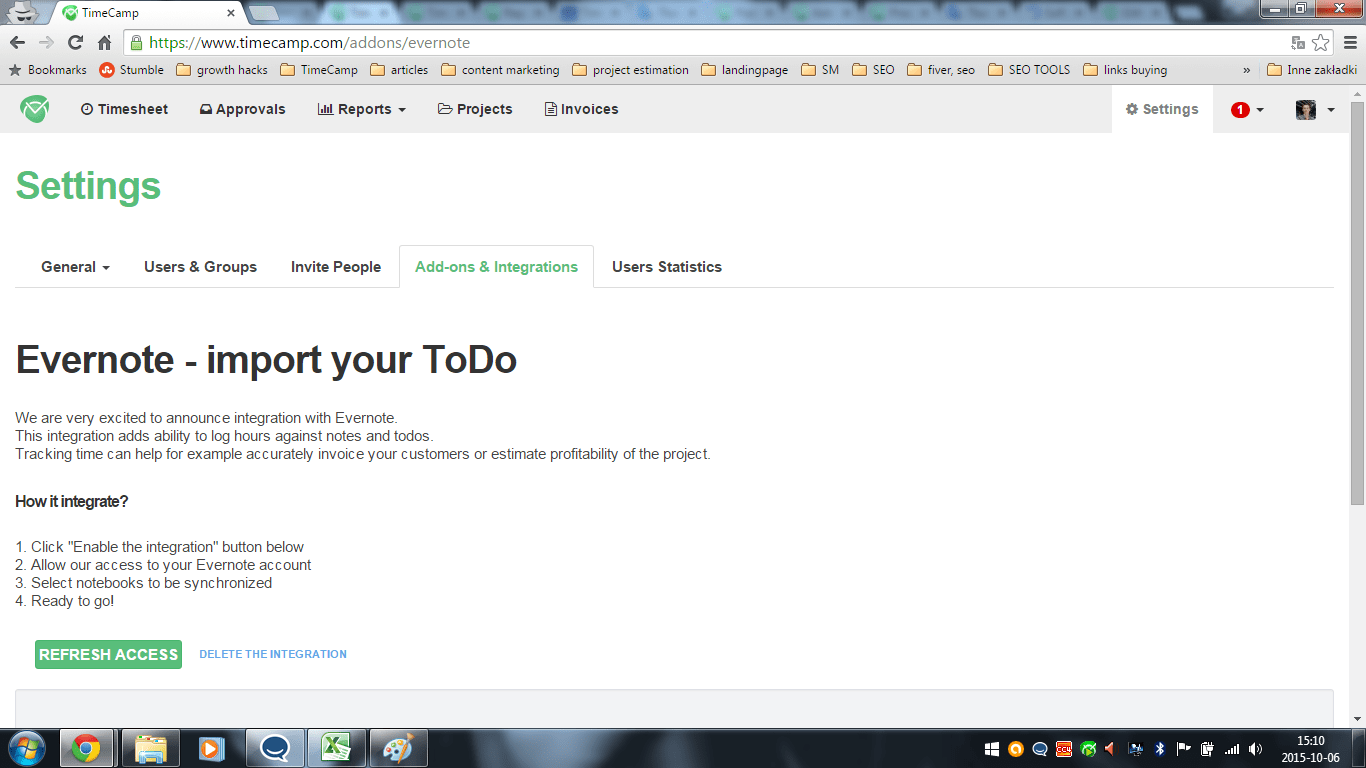This screenshot has width=1366, height=768.
Task: Select the Add-ons & Integrations tab
Action: click(496, 267)
